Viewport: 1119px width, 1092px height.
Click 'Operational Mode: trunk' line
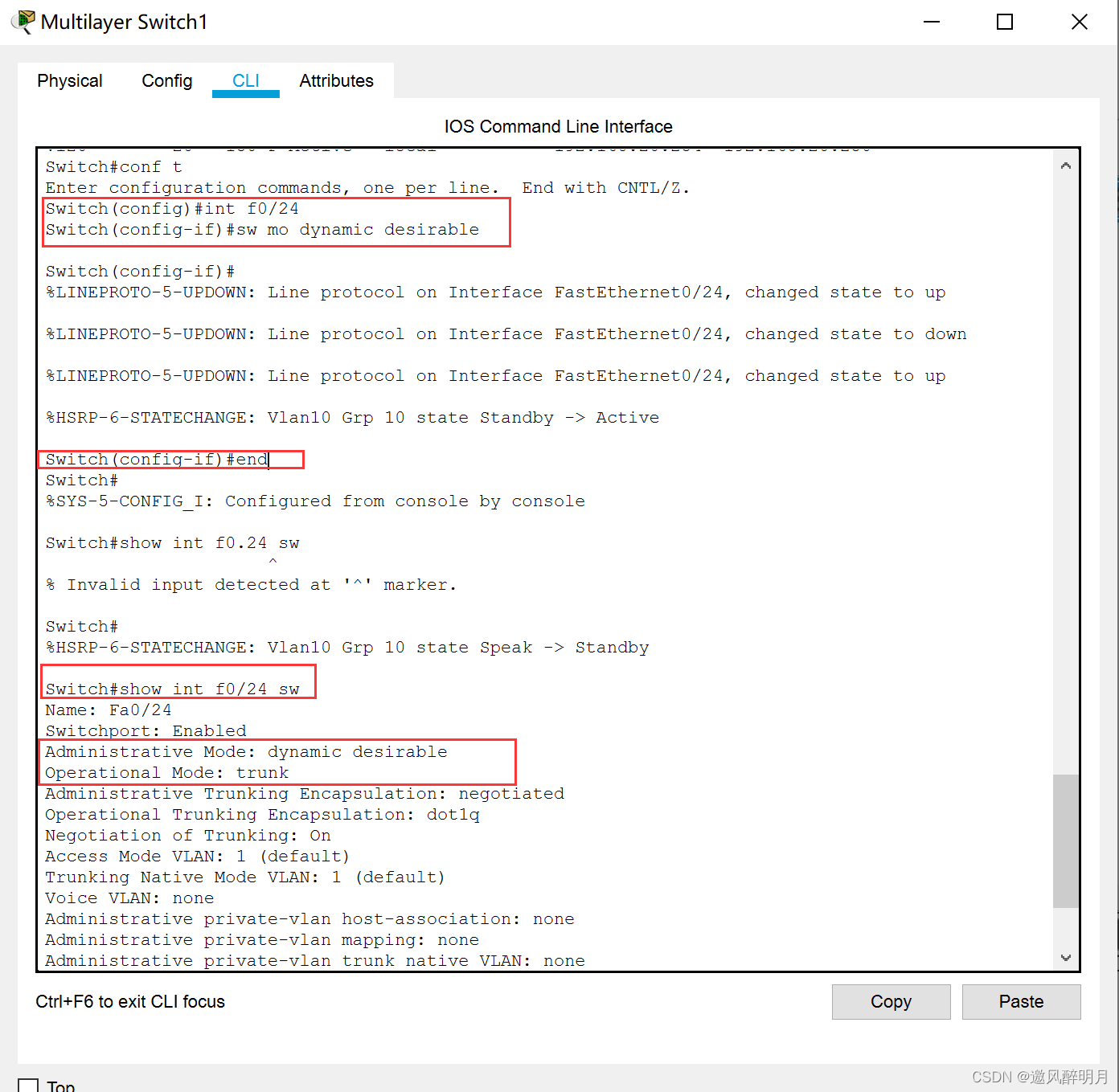pyautogui.click(x=166, y=772)
